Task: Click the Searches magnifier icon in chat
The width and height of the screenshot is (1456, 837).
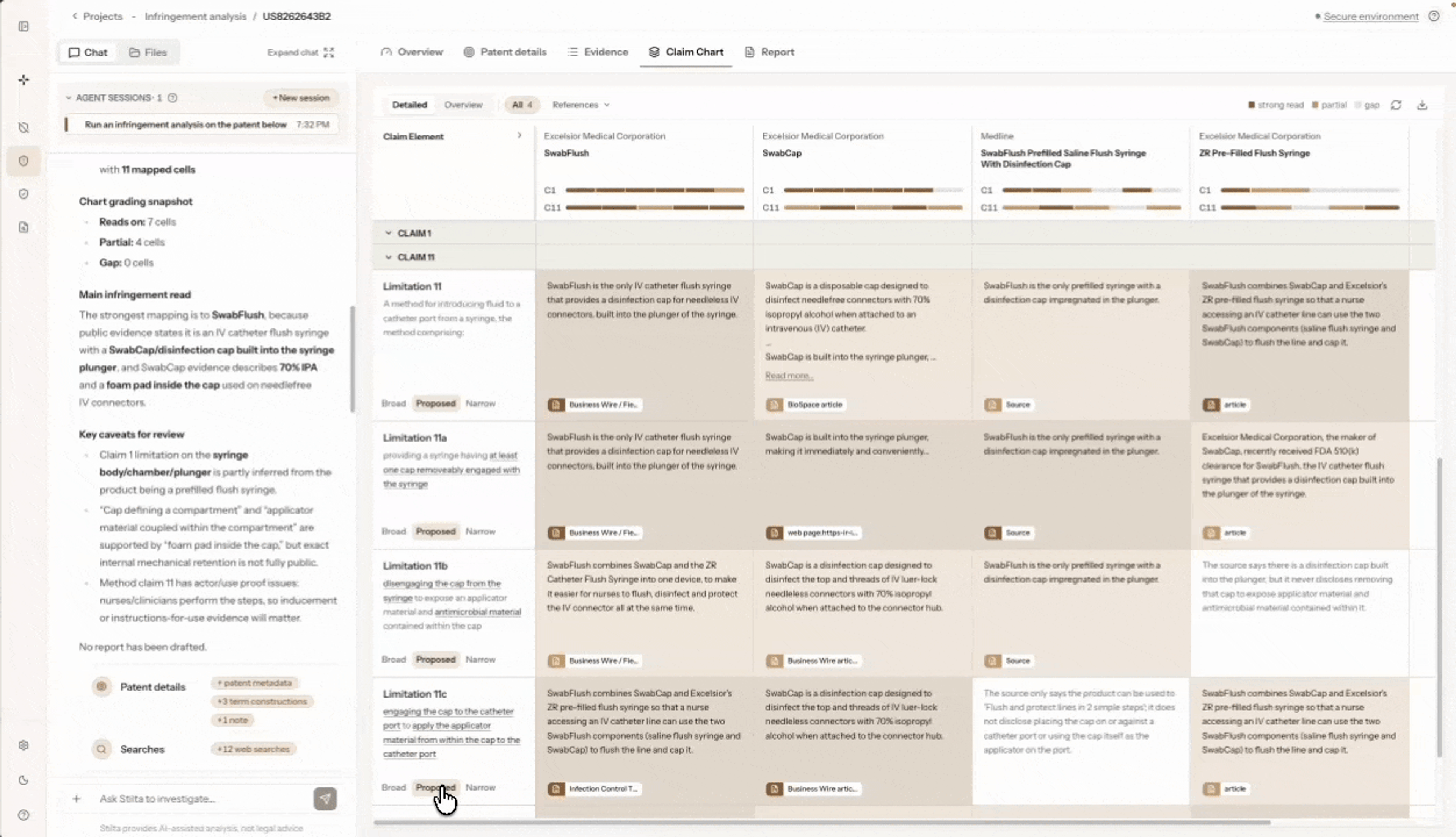Action: tap(102, 749)
